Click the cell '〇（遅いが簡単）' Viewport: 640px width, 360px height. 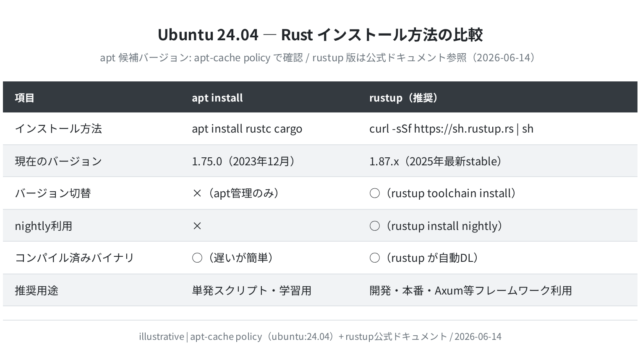tap(233, 258)
